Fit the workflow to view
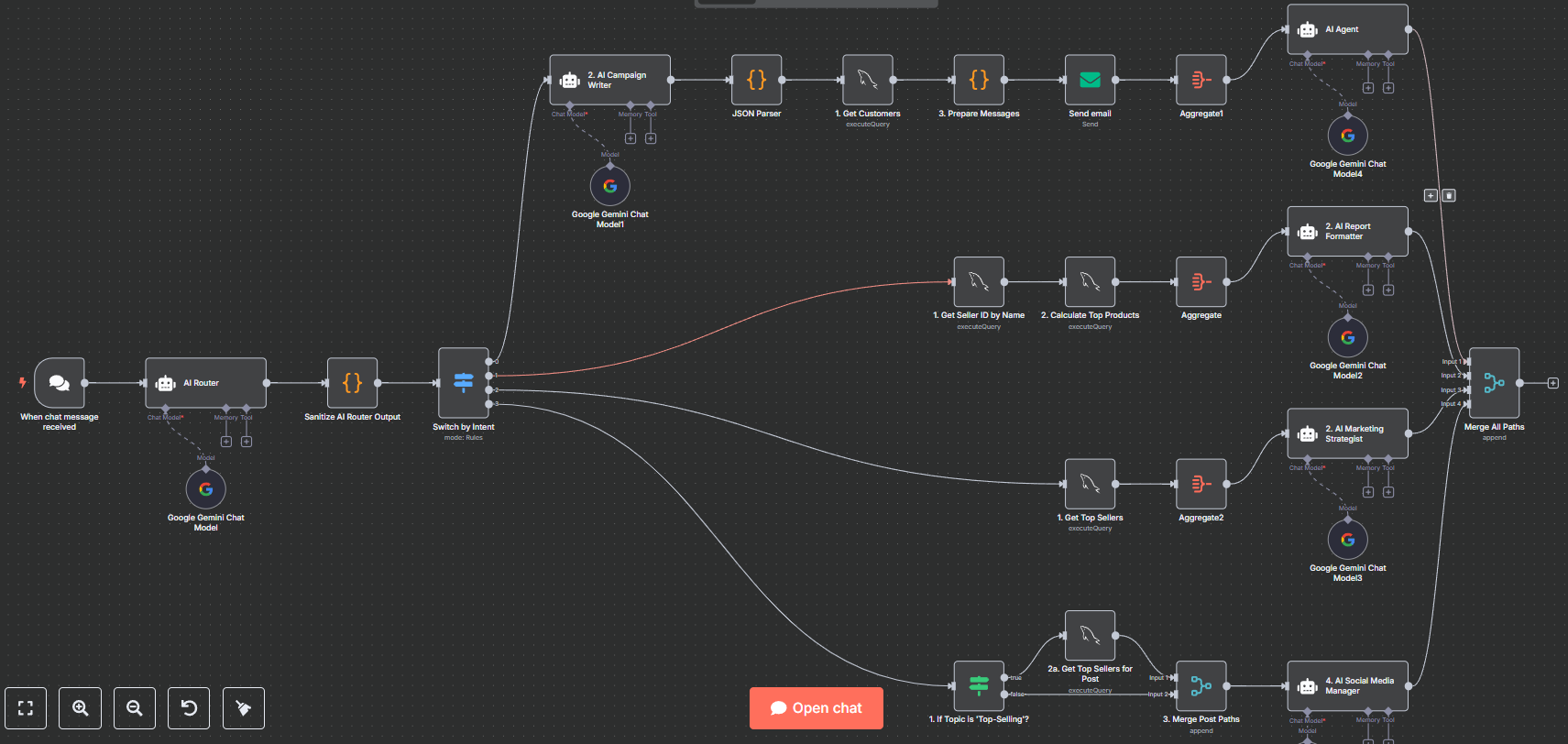Image resolution: width=1568 pixels, height=744 pixels. 26,708
